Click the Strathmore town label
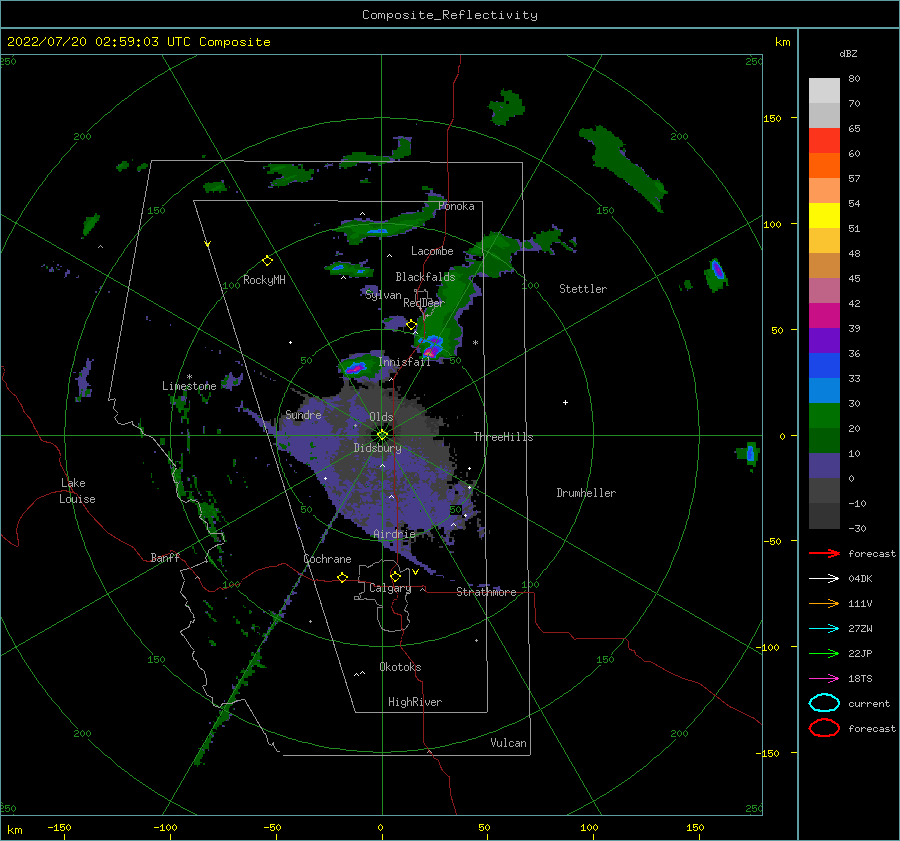The width and height of the screenshot is (900, 841). click(486, 592)
